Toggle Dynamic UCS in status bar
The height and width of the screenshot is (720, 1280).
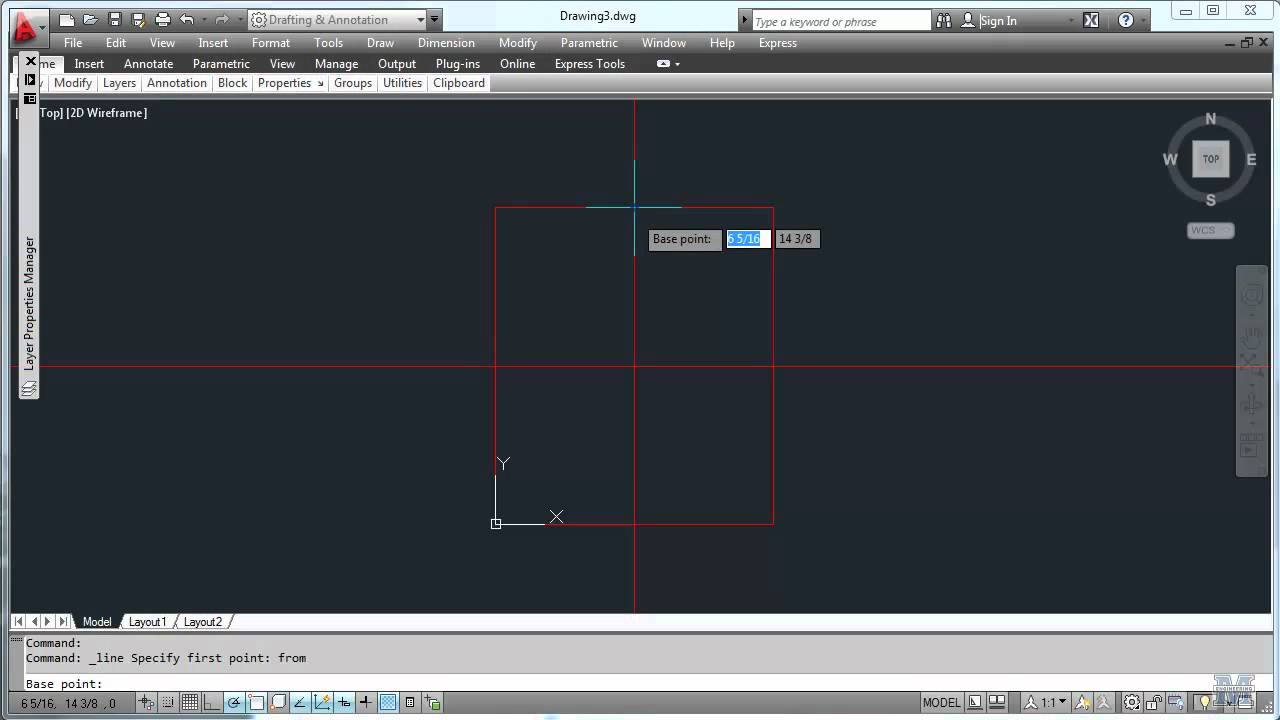322,702
